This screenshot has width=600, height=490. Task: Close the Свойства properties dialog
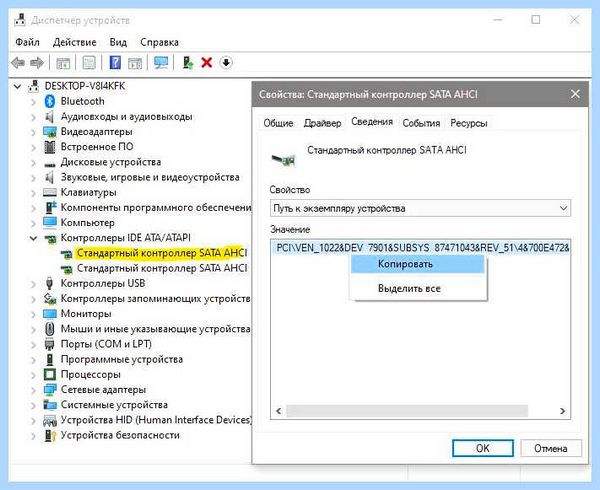[x=575, y=94]
